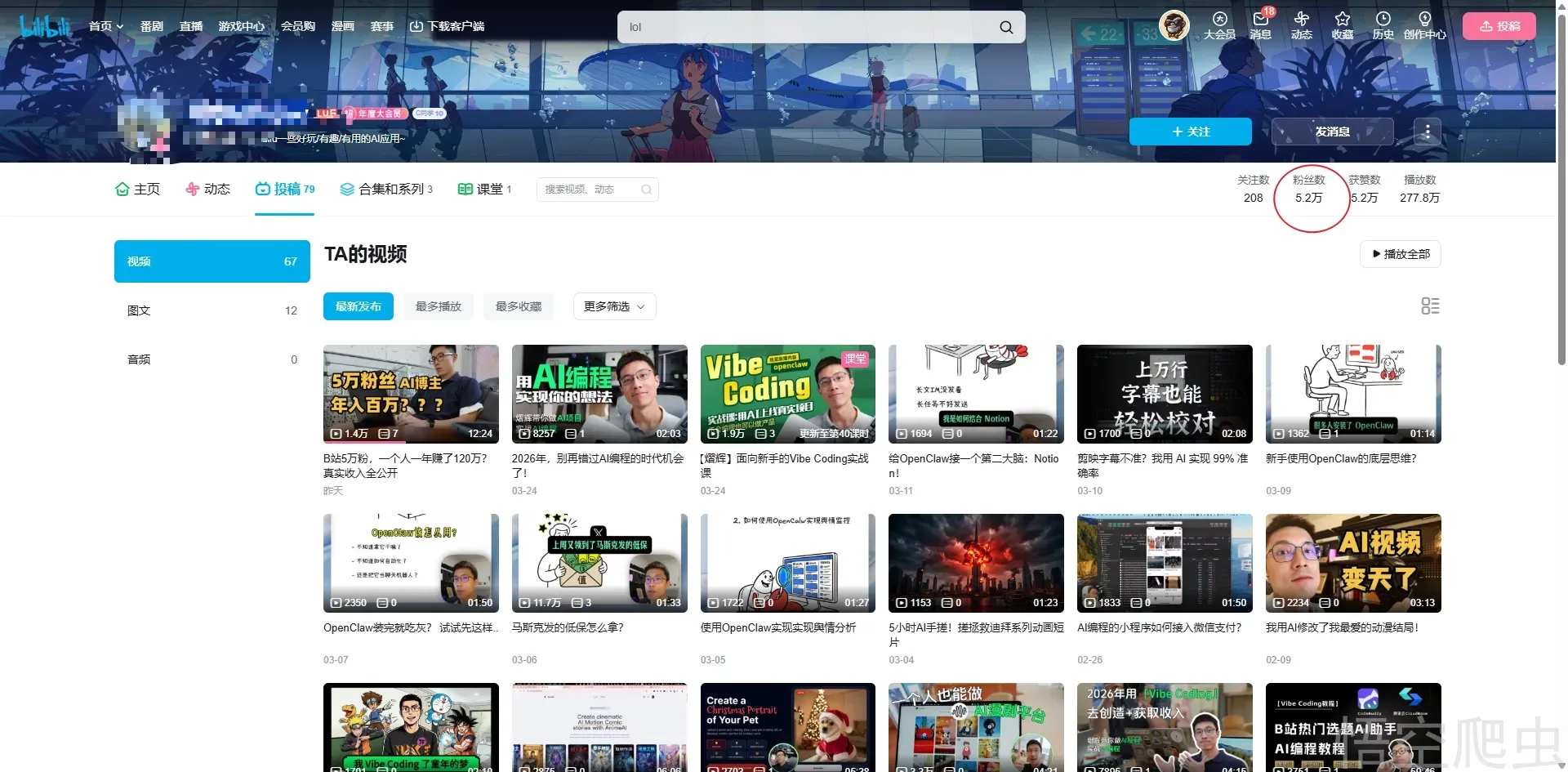Go to the 动态 profile tab
1568x772 pixels.
pos(207,190)
